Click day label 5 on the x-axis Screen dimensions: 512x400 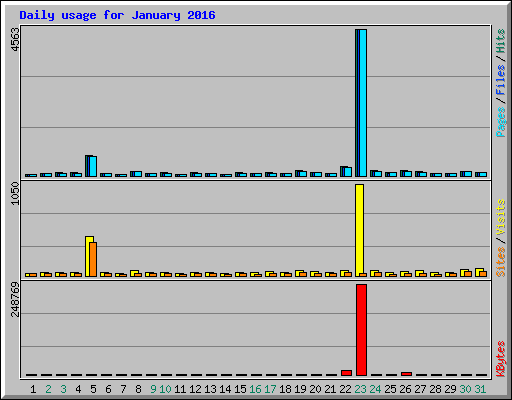[x=93, y=389]
